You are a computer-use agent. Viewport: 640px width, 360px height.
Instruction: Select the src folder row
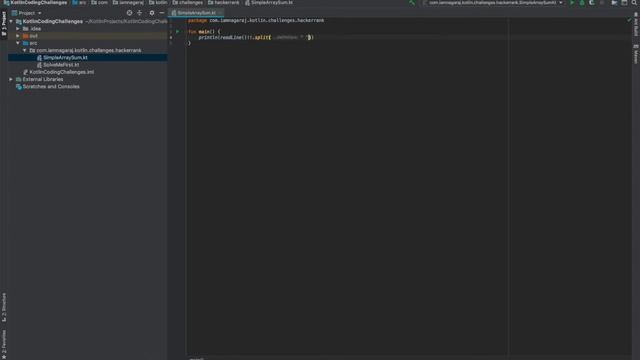tap(88, 43)
